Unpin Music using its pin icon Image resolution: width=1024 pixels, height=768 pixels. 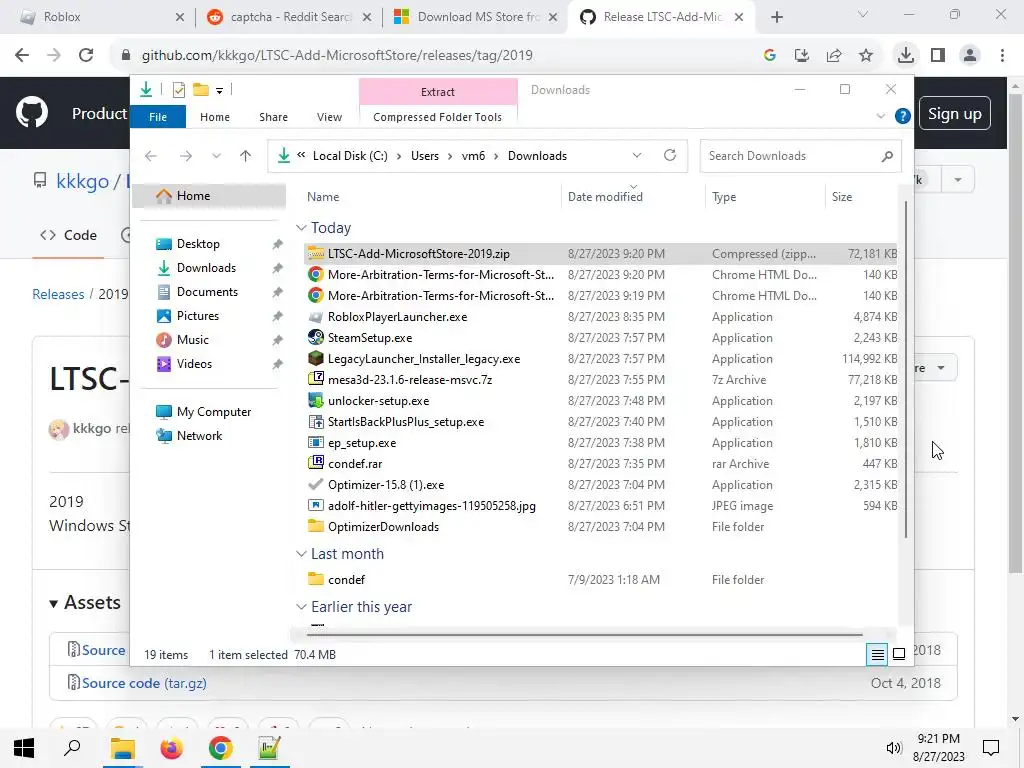click(278, 340)
